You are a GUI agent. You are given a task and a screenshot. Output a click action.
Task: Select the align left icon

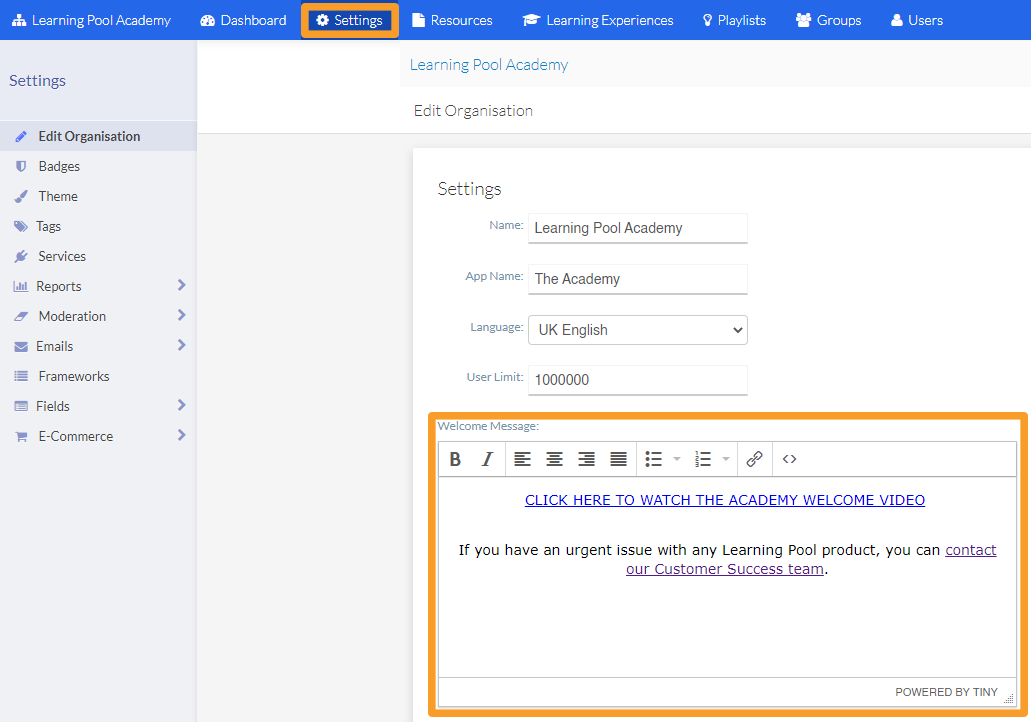(x=522, y=459)
